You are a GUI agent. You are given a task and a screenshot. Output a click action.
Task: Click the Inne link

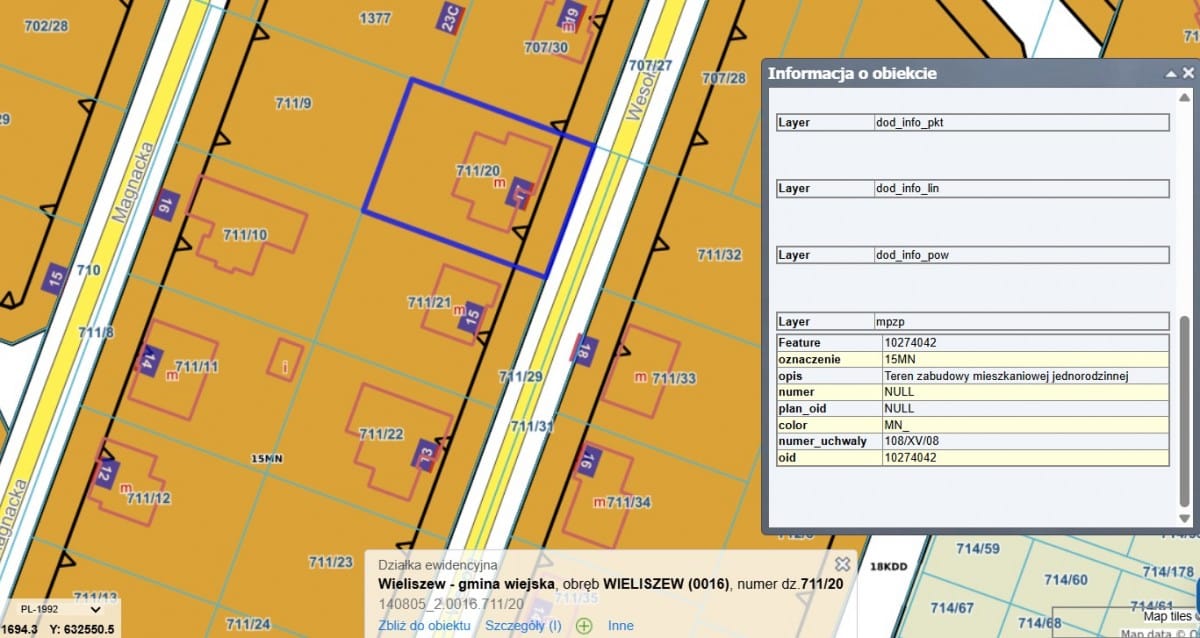(621, 626)
